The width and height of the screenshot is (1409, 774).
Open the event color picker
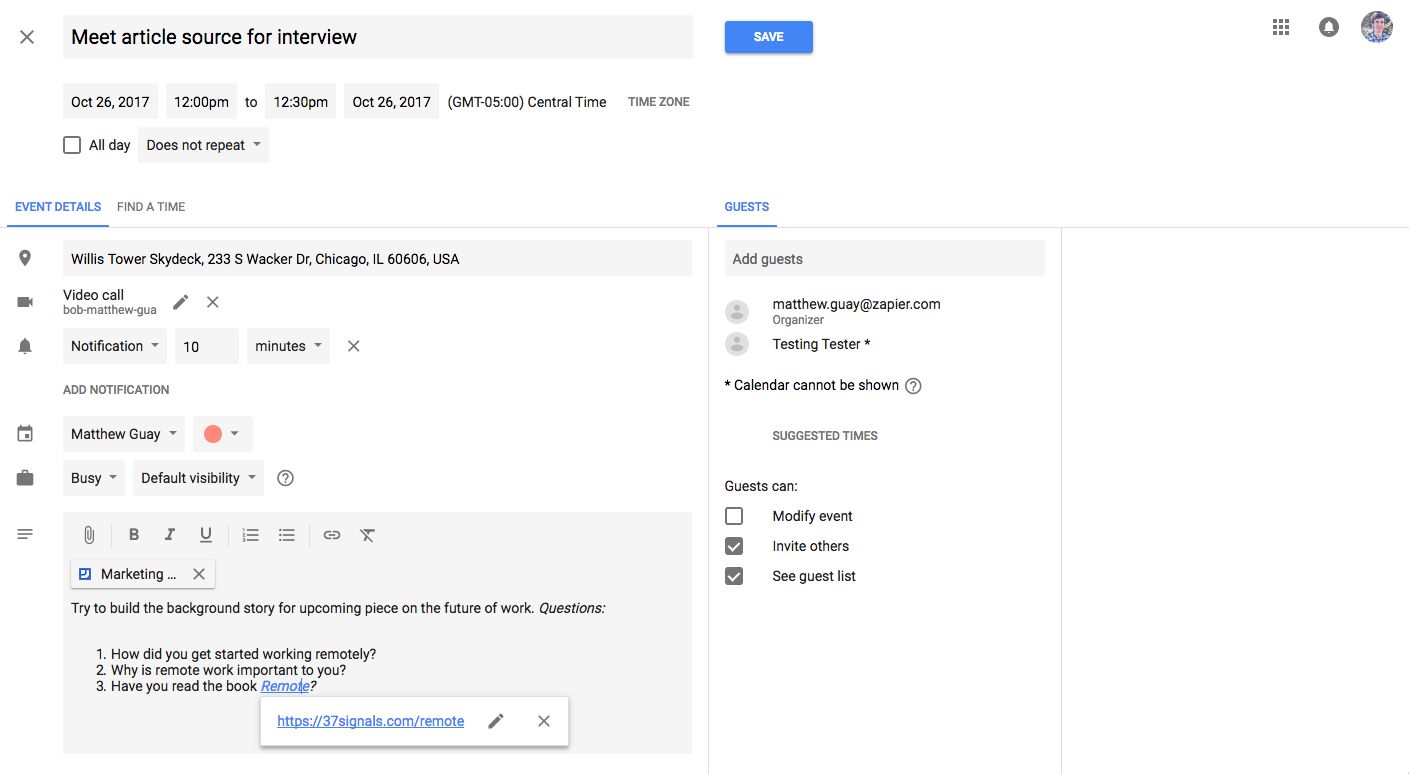tap(222, 434)
